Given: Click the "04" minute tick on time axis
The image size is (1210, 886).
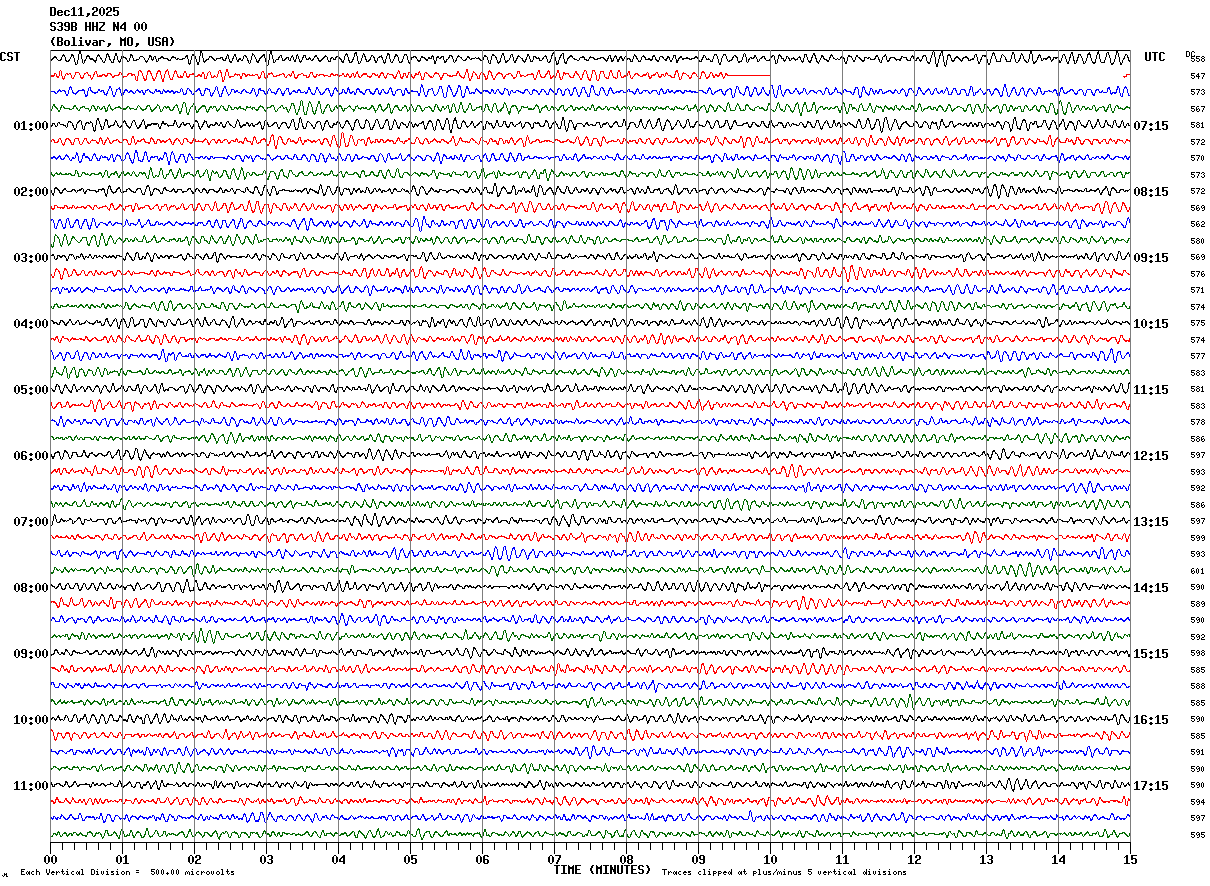Looking at the screenshot, I should coord(338,859).
